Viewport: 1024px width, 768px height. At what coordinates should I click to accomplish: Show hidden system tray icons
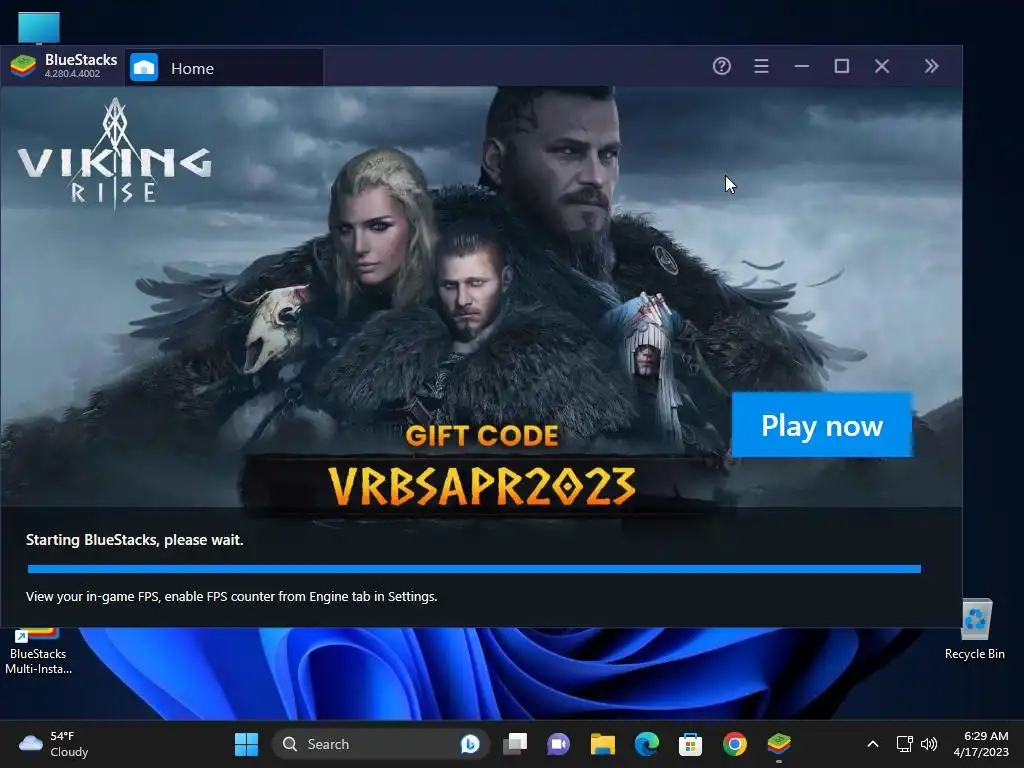click(872, 744)
